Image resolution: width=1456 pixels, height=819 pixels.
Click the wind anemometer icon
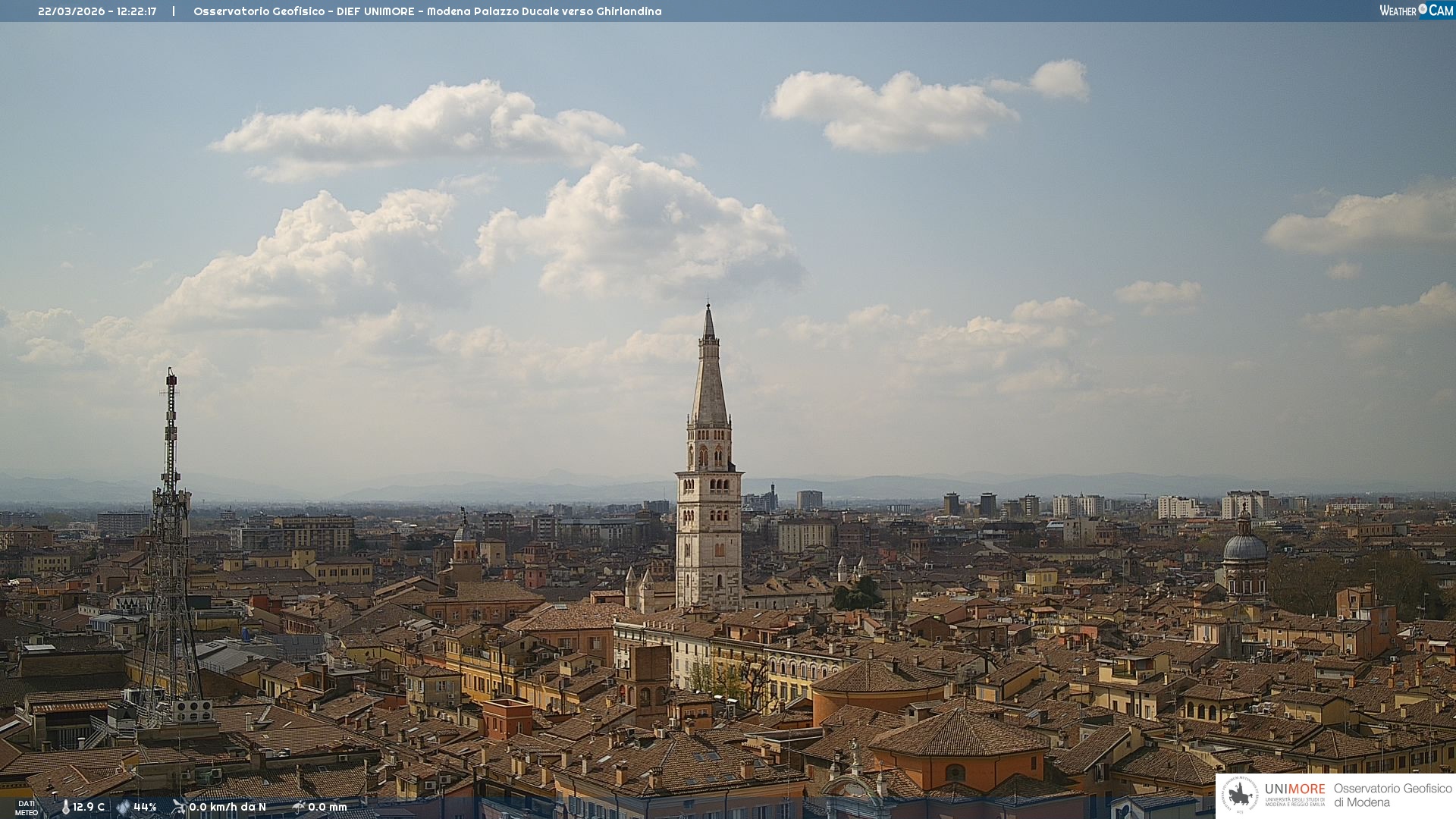tap(179, 807)
